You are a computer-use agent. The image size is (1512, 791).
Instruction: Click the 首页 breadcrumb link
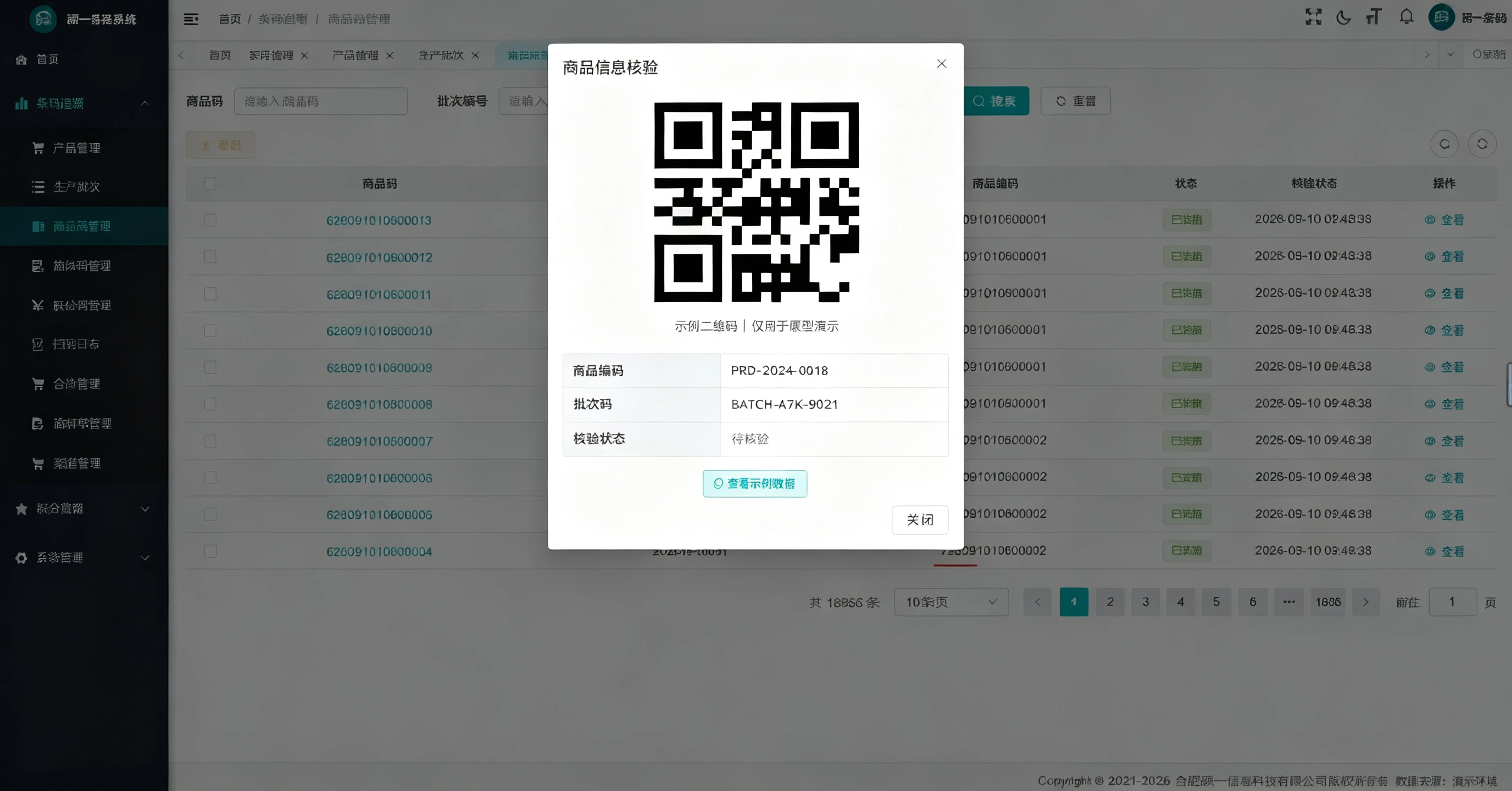pyautogui.click(x=230, y=19)
